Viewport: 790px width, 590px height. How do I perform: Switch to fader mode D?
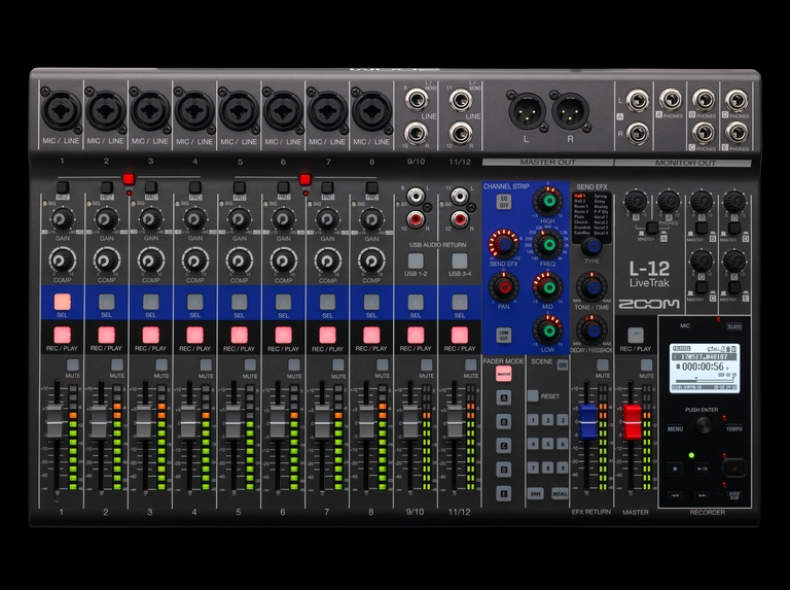coord(503,470)
